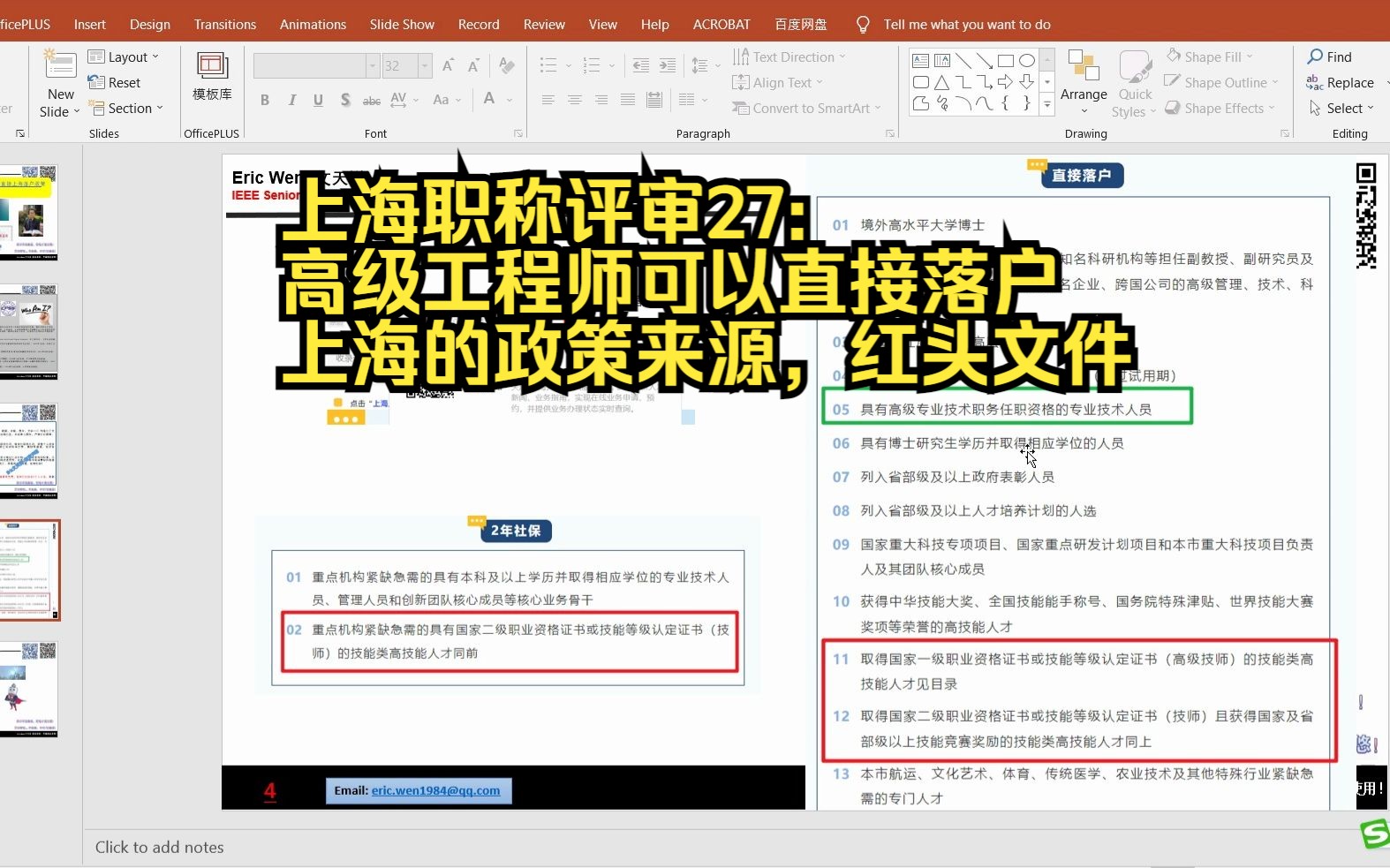The width and height of the screenshot is (1390, 868).
Task: Open the Transitions tab
Action: tap(225, 25)
